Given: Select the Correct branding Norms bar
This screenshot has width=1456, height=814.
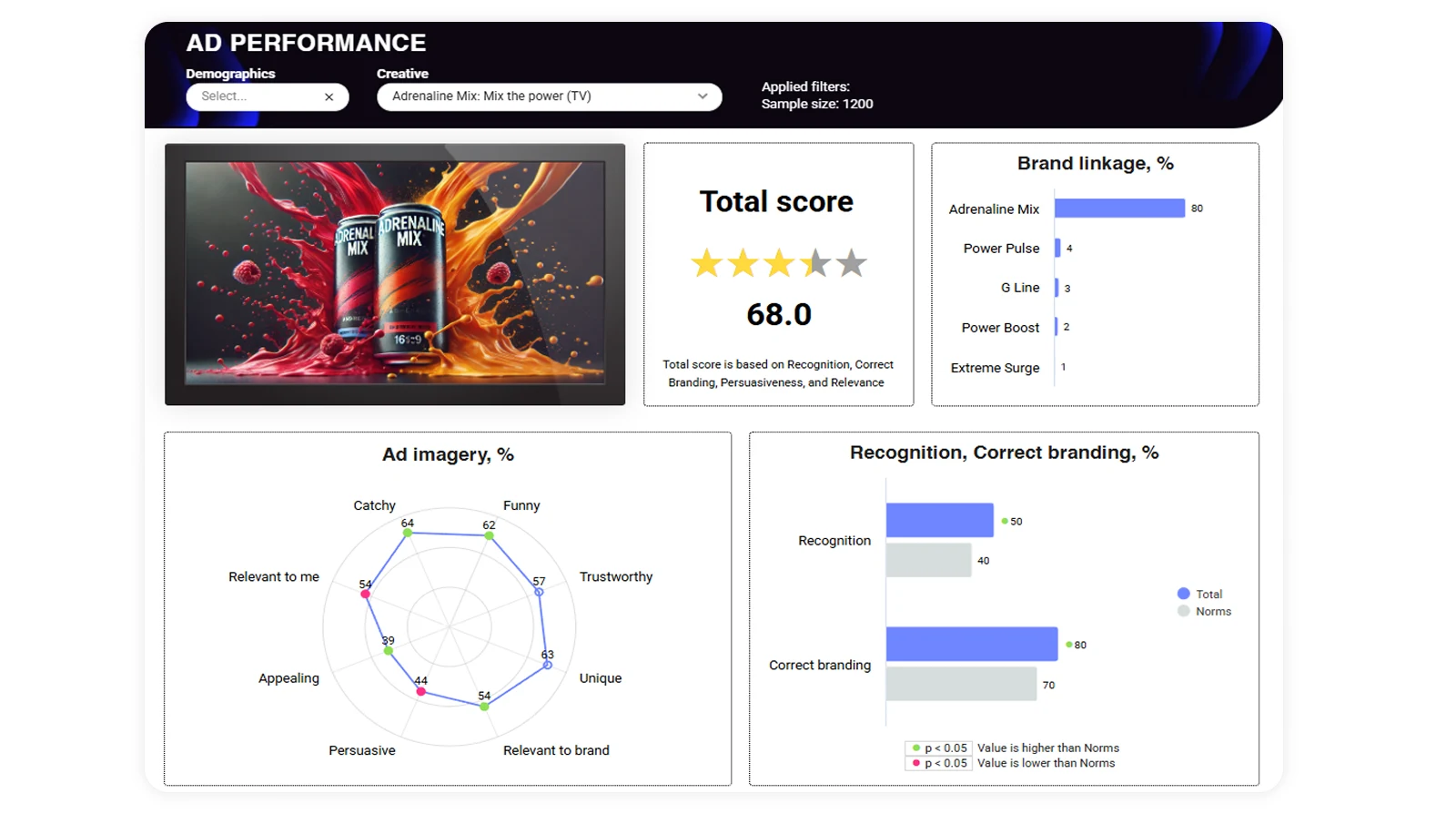Looking at the screenshot, I should click(961, 684).
